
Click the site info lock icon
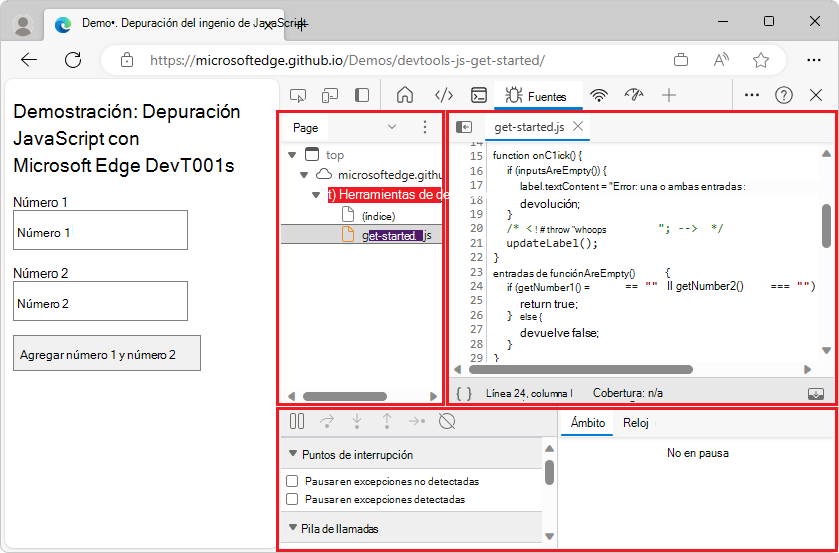(127, 60)
